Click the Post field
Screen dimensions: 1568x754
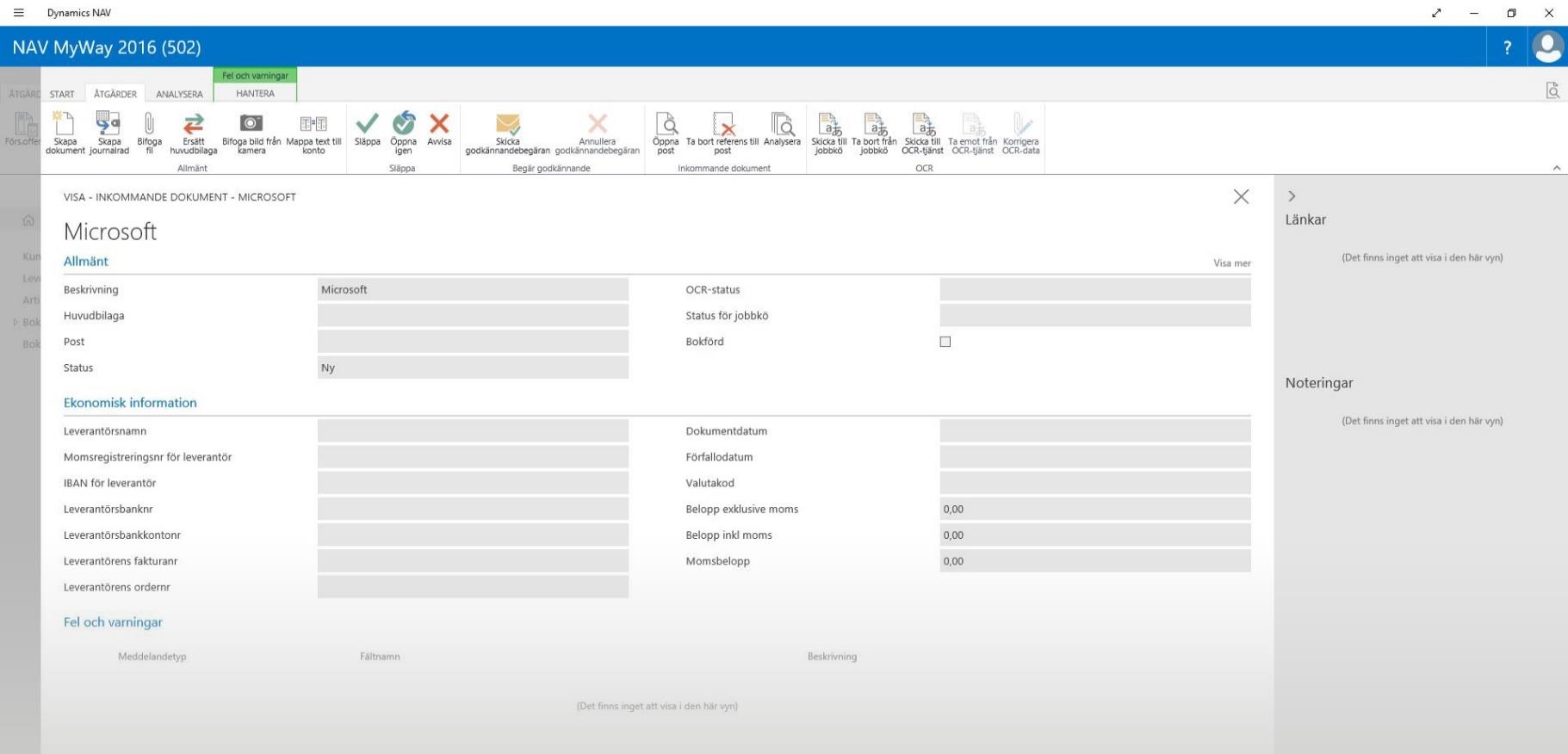coord(473,342)
